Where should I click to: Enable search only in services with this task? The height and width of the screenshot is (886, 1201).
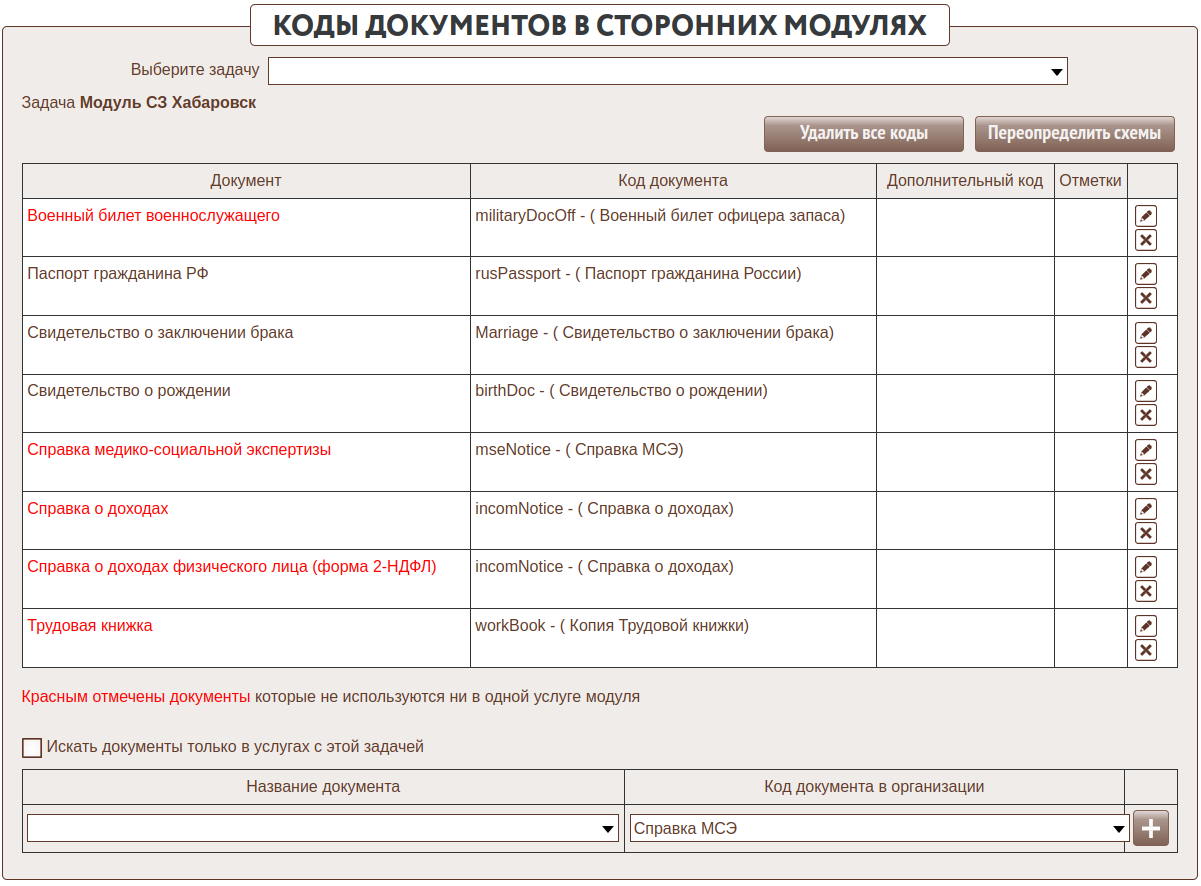coord(32,747)
